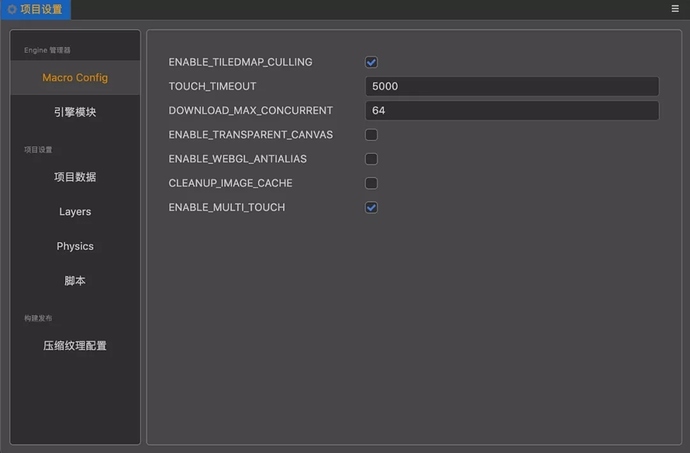Open the 项目数据 settings page

pos(75,177)
